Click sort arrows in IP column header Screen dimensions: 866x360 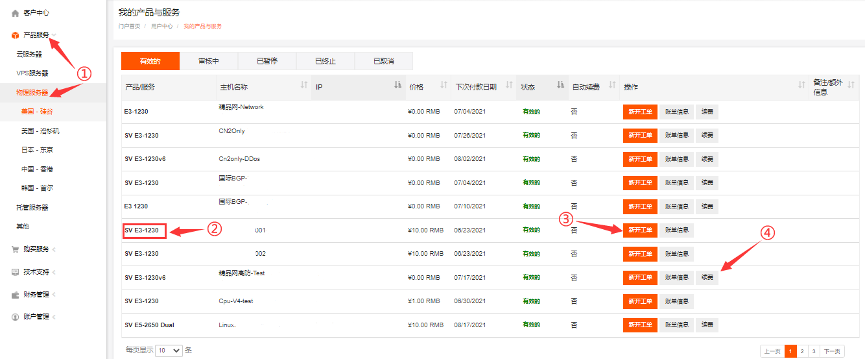pyautogui.click(x=397, y=85)
